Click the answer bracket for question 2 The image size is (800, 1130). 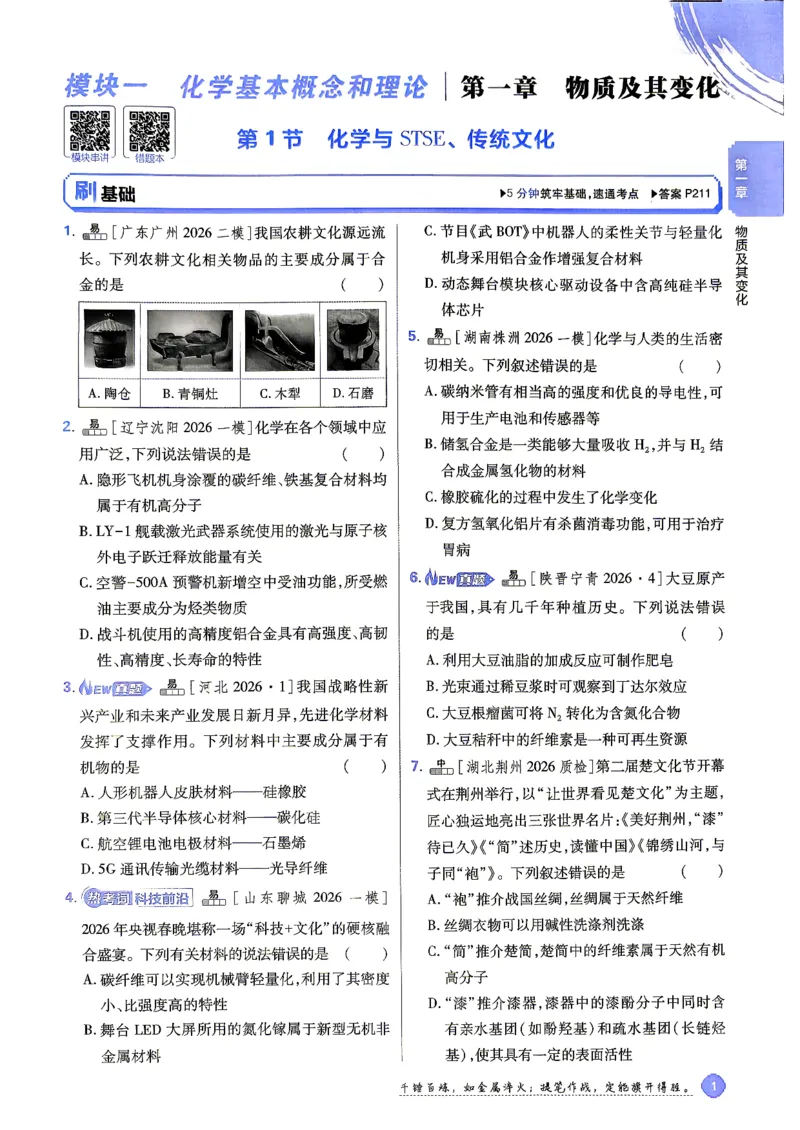[x=363, y=454]
